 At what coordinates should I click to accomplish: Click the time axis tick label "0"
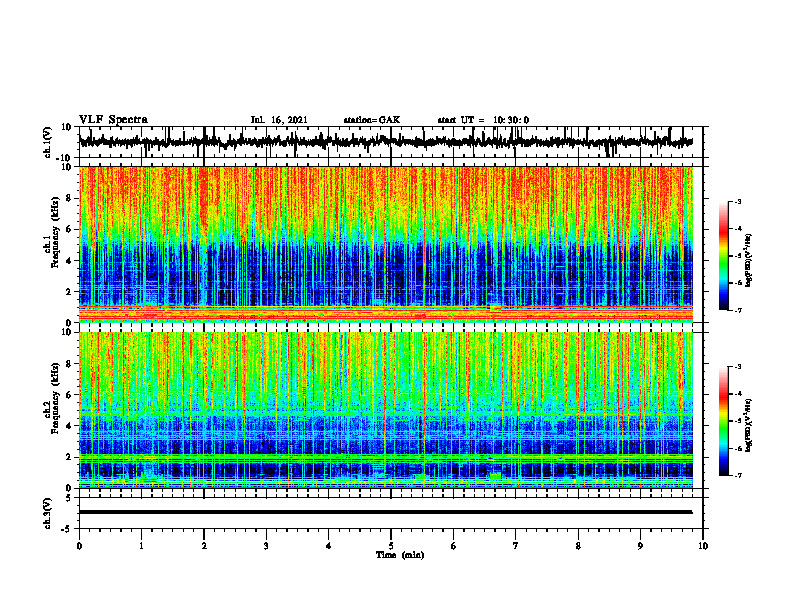pos(79,546)
